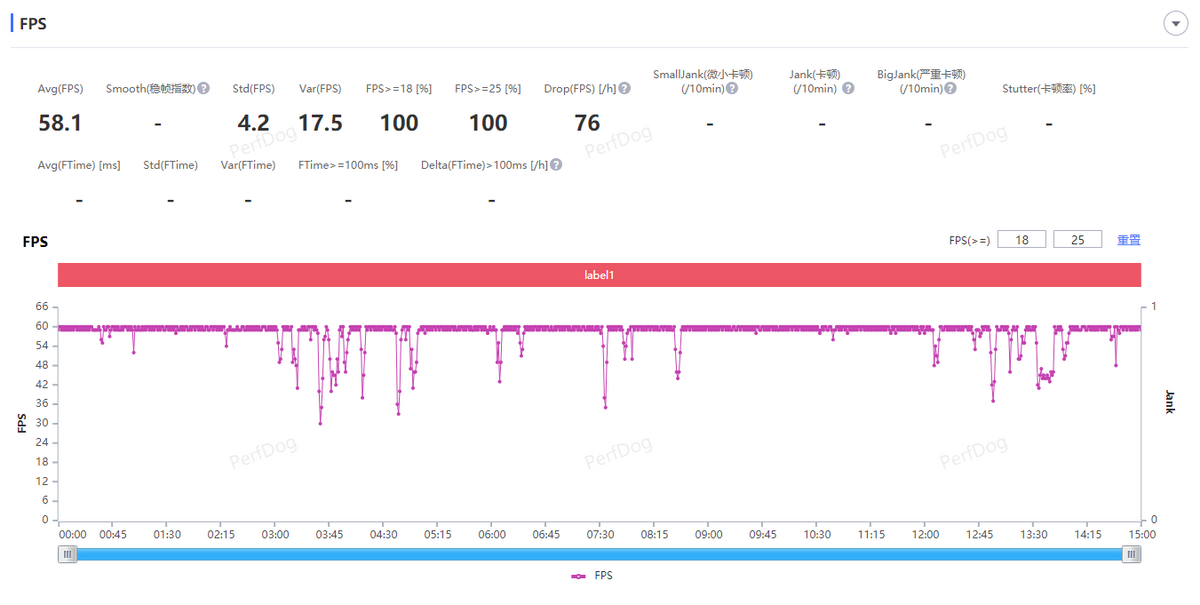
Task: Click the FPS threshold field showing 25
Action: point(1077,239)
